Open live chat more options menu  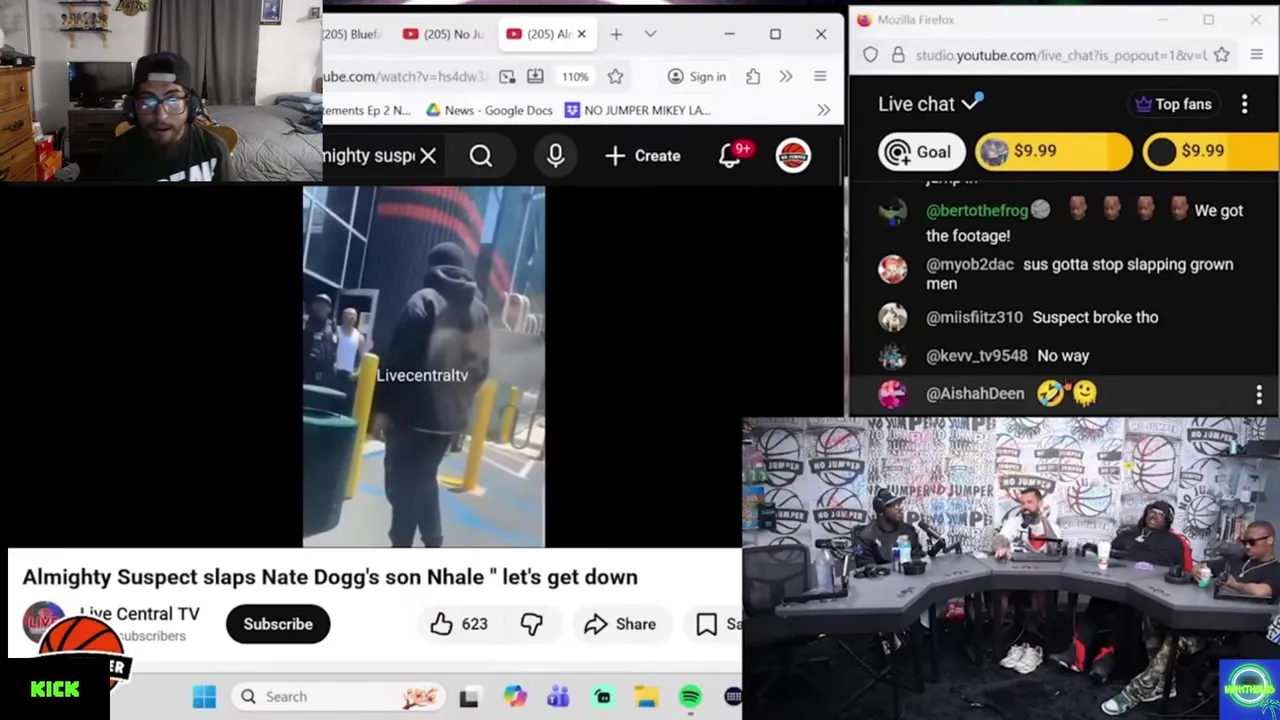tap(1244, 104)
